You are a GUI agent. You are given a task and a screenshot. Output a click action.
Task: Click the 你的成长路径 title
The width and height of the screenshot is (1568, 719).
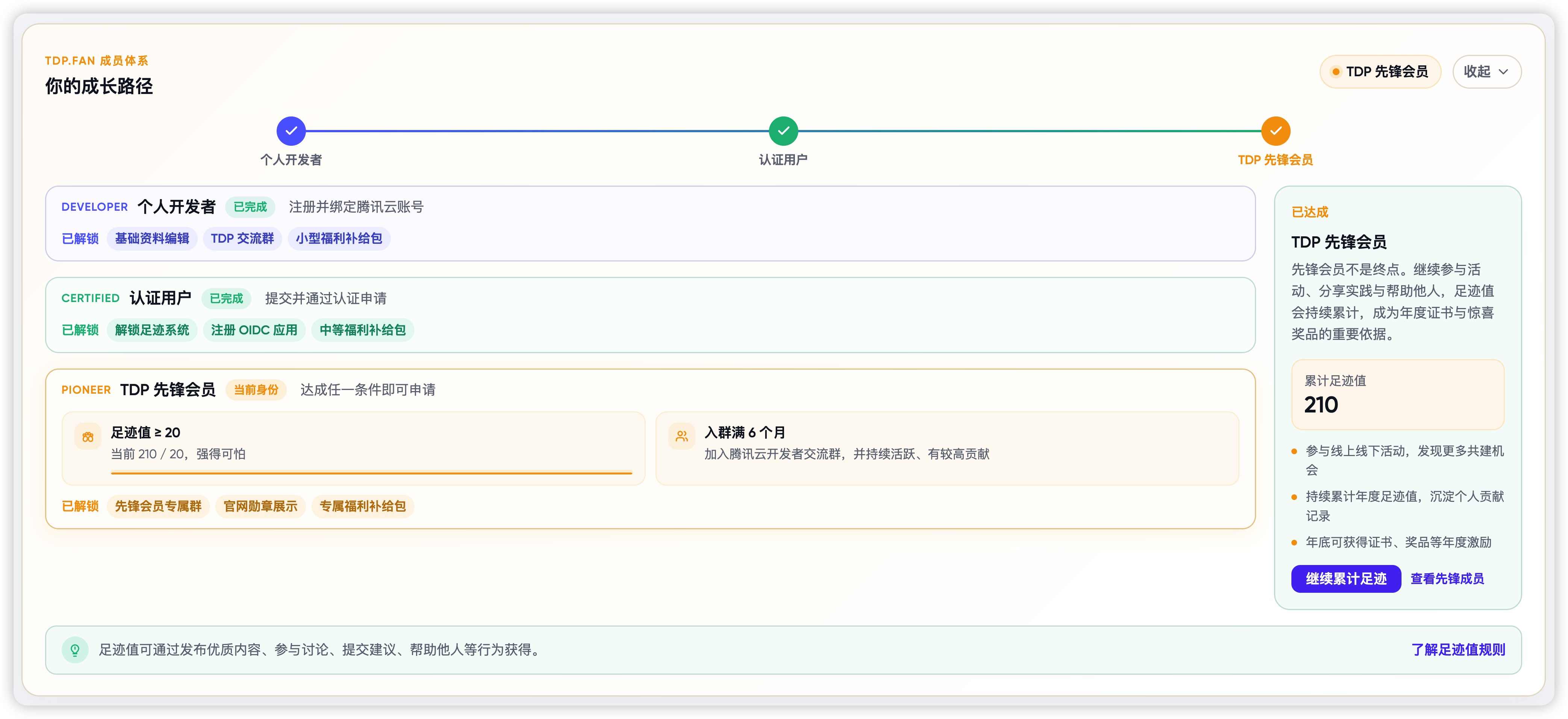(98, 86)
